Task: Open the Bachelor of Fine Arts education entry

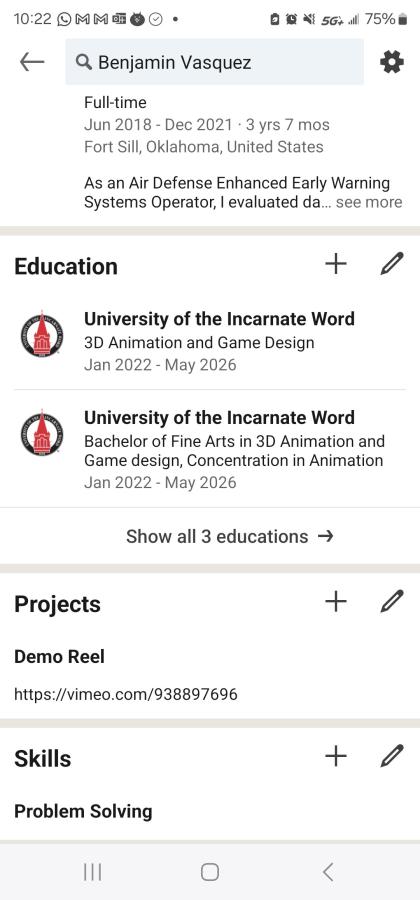Action: pos(234,453)
